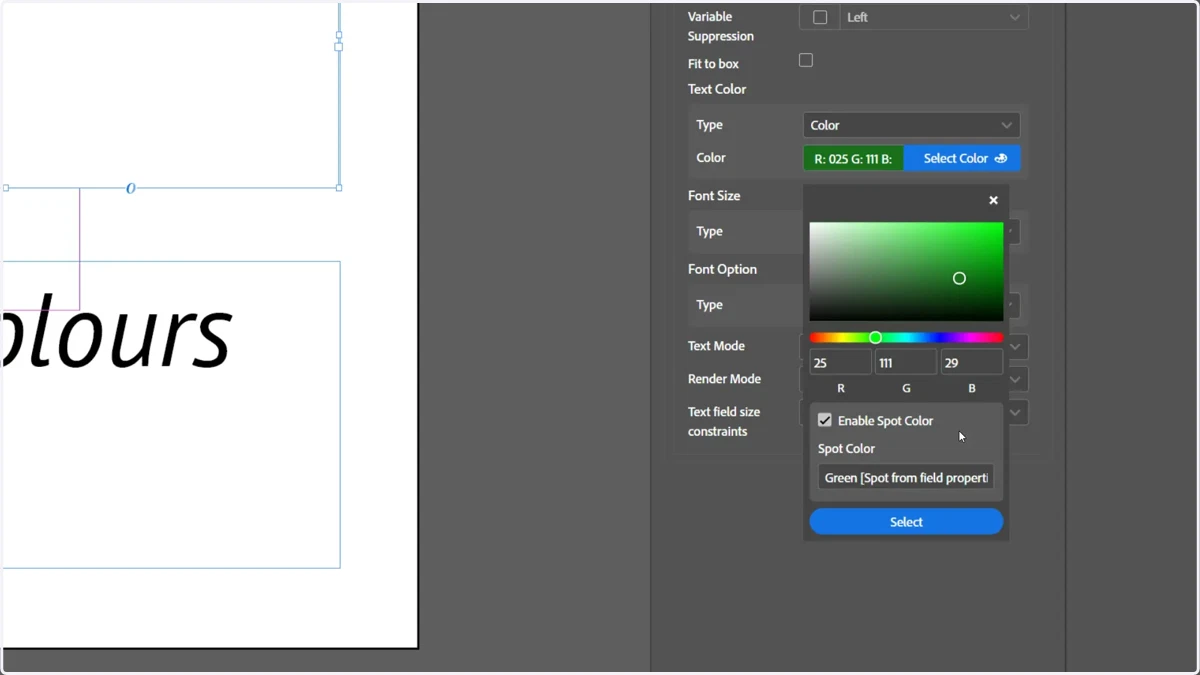Image resolution: width=1200 pixels, height=675 pixels.
Task: Click the palette icon in Select Color button
Action: click(1001, 159)
